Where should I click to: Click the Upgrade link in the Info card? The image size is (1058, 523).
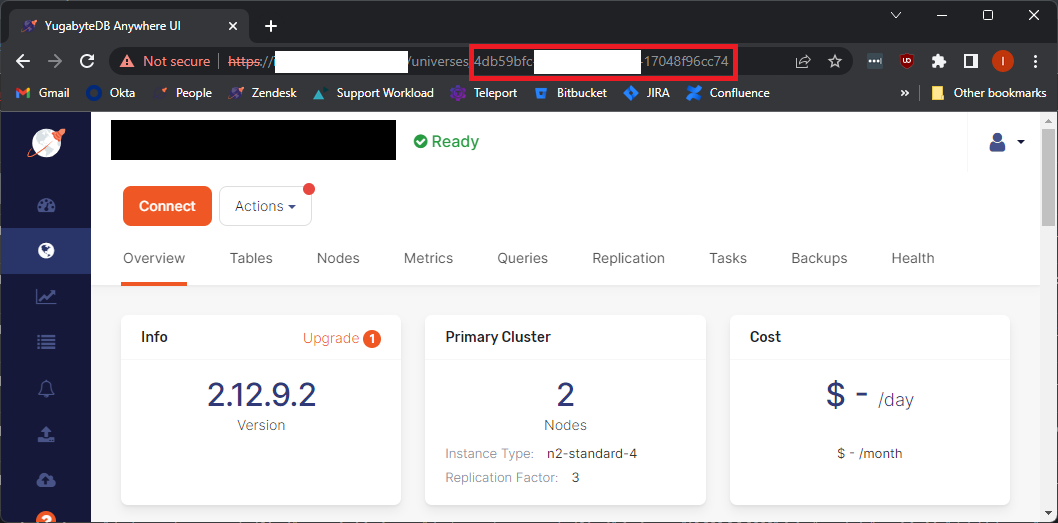[x=331, y=338]
